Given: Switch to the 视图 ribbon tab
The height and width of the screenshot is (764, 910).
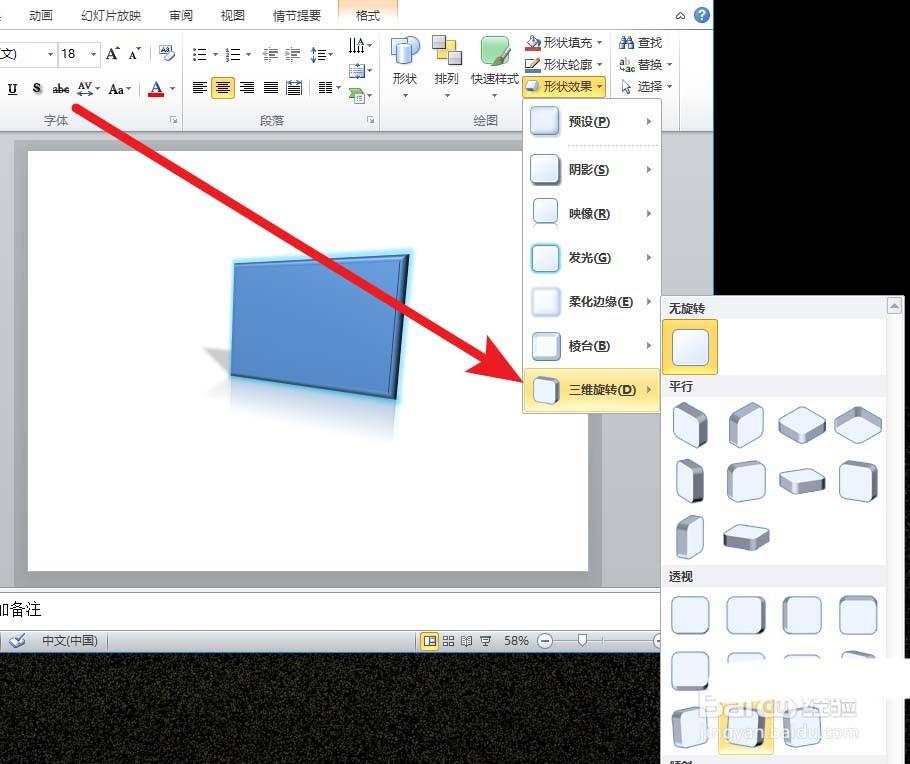Looking at the screenshot, I should click(232, 15).
